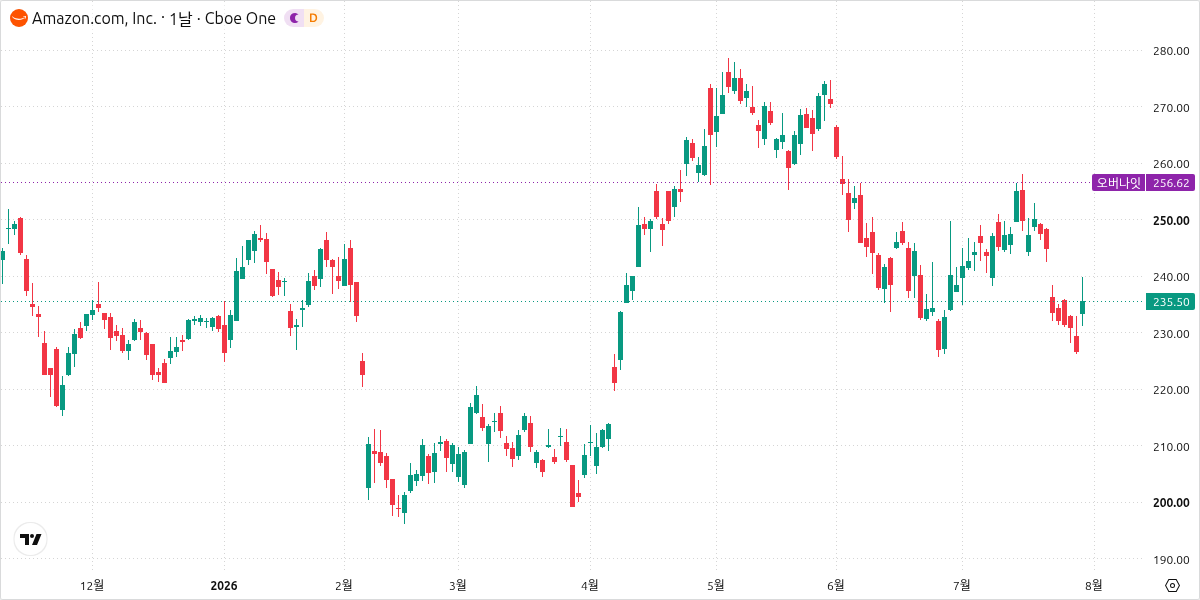This screenshot has width=1200, height=600.
Task: Click the 6월 time axis label
Action: coord(837,585)
